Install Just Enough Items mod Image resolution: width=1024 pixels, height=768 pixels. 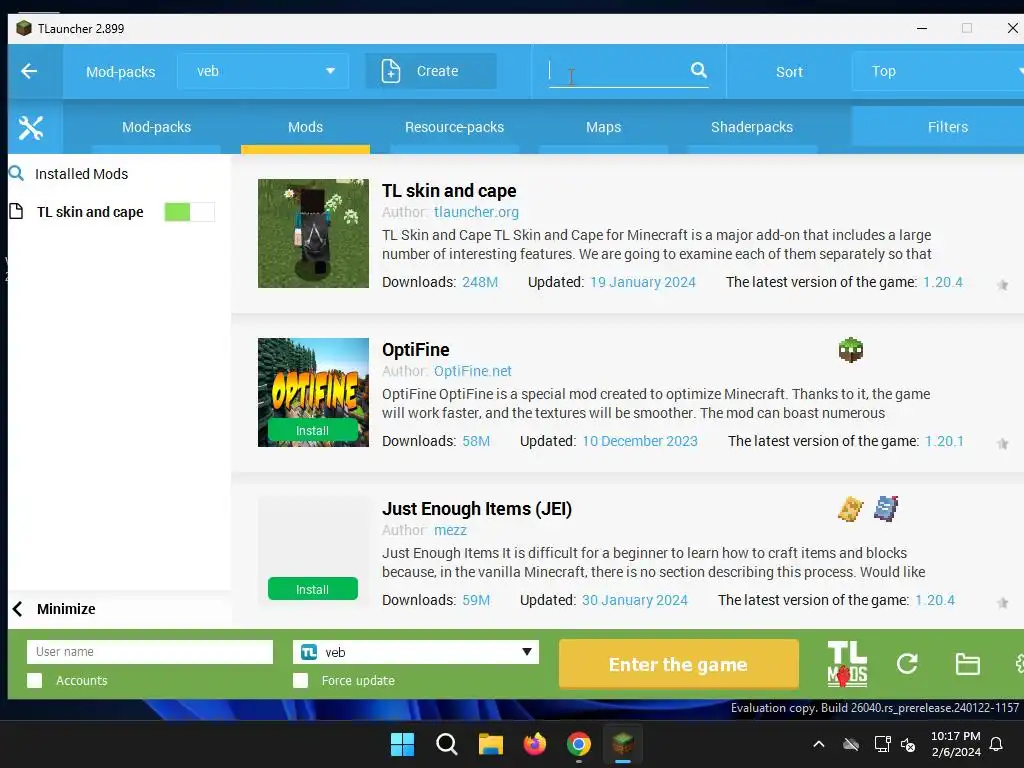tap(313, 589)
